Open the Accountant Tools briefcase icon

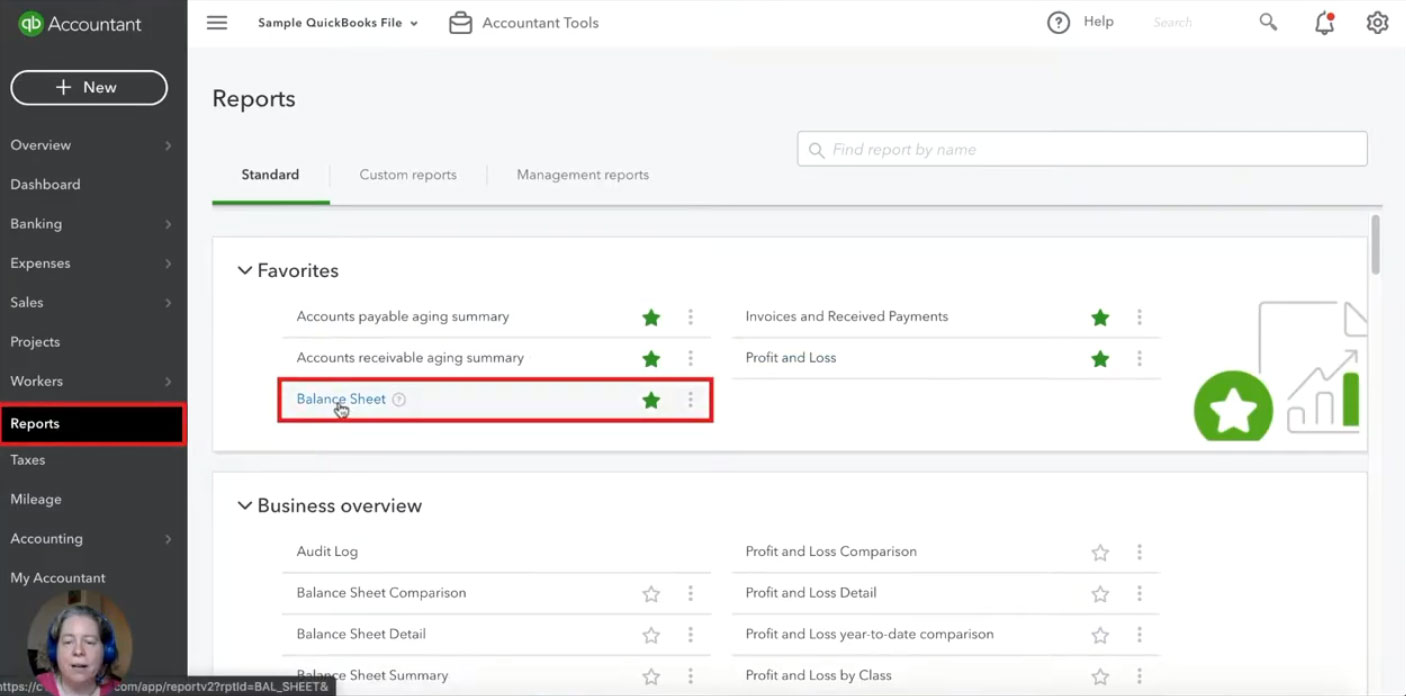(460, 22)
